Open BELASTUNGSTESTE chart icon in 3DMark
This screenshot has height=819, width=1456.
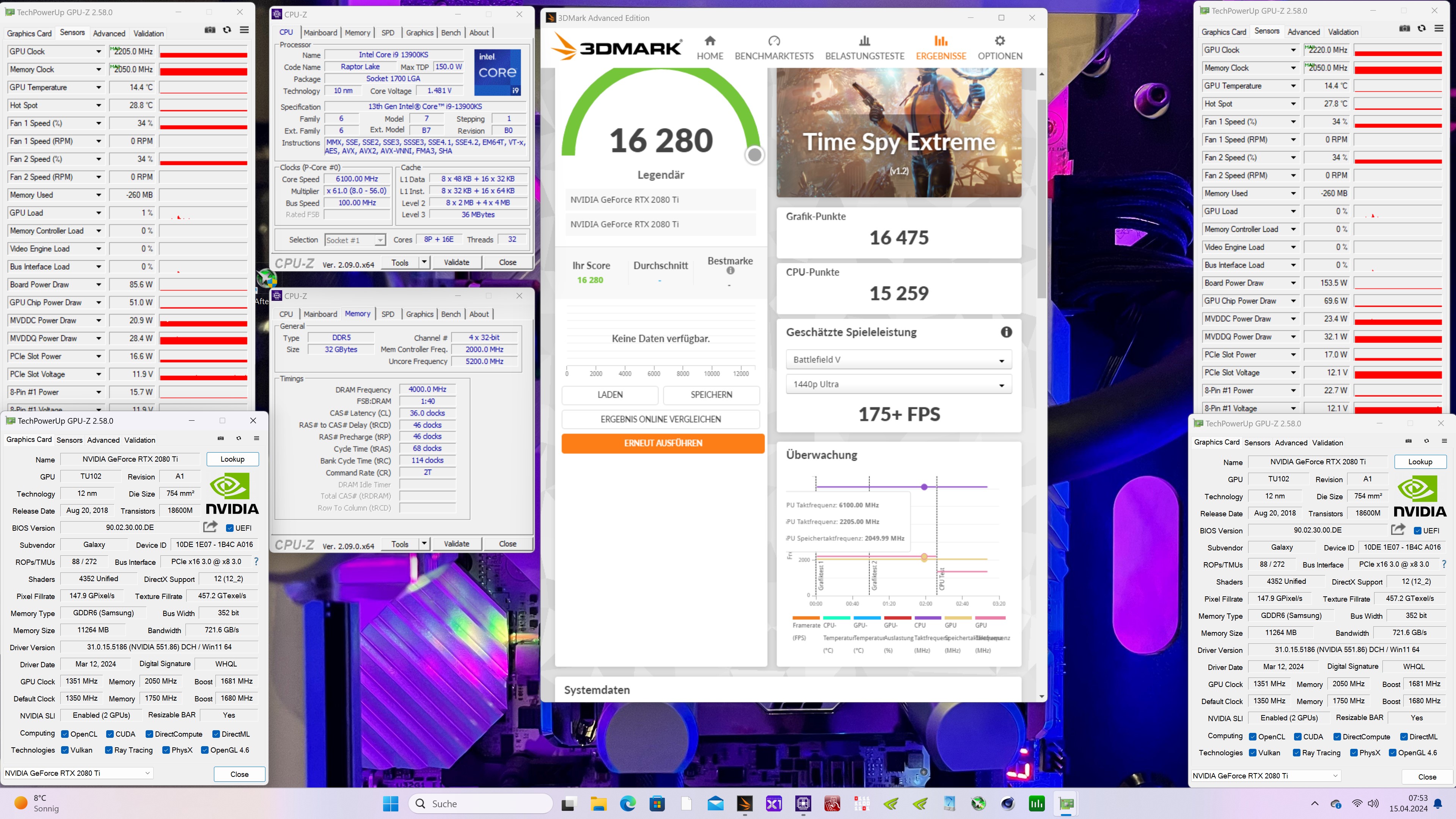865,41
